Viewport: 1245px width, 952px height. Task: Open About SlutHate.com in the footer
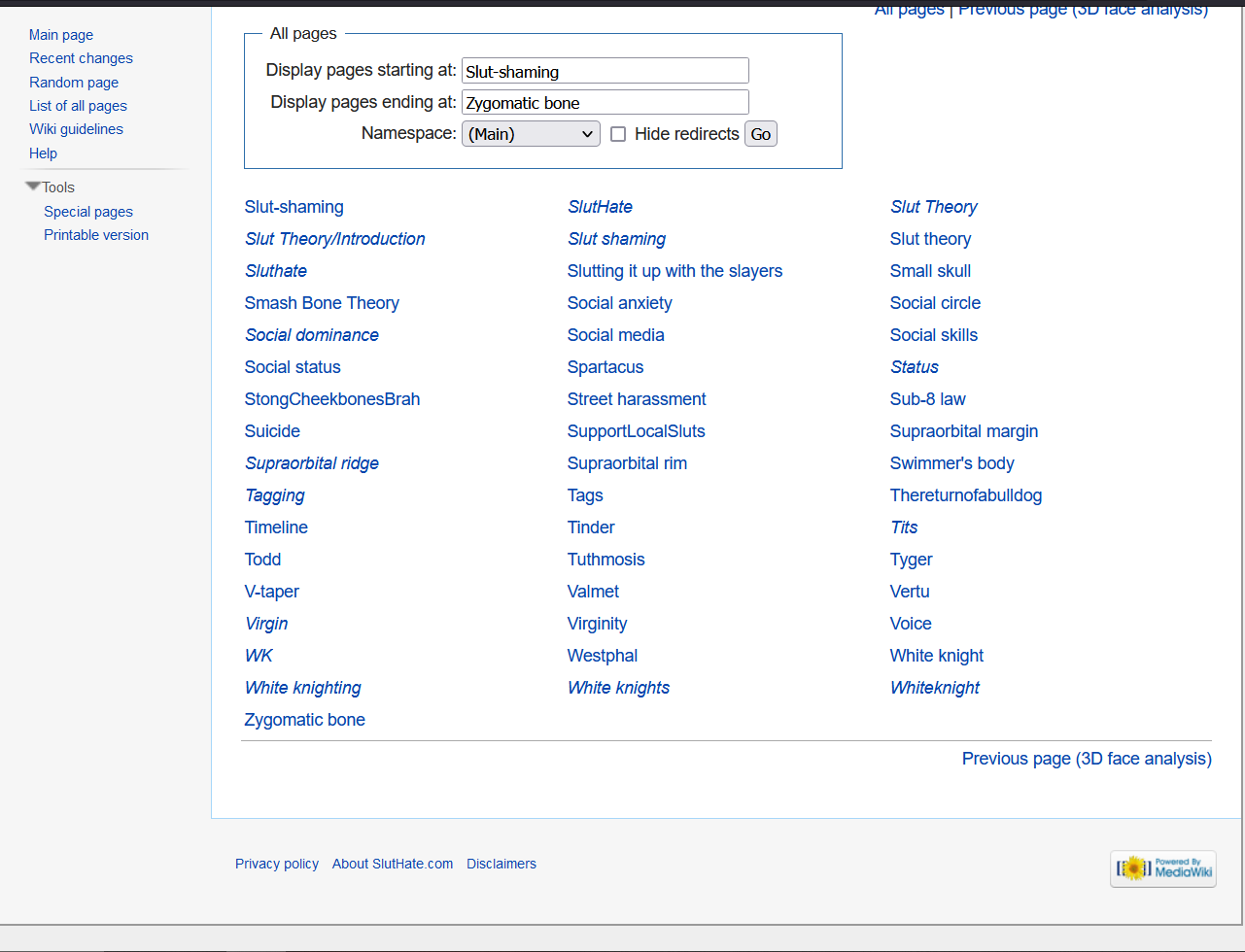click(393, 864)
